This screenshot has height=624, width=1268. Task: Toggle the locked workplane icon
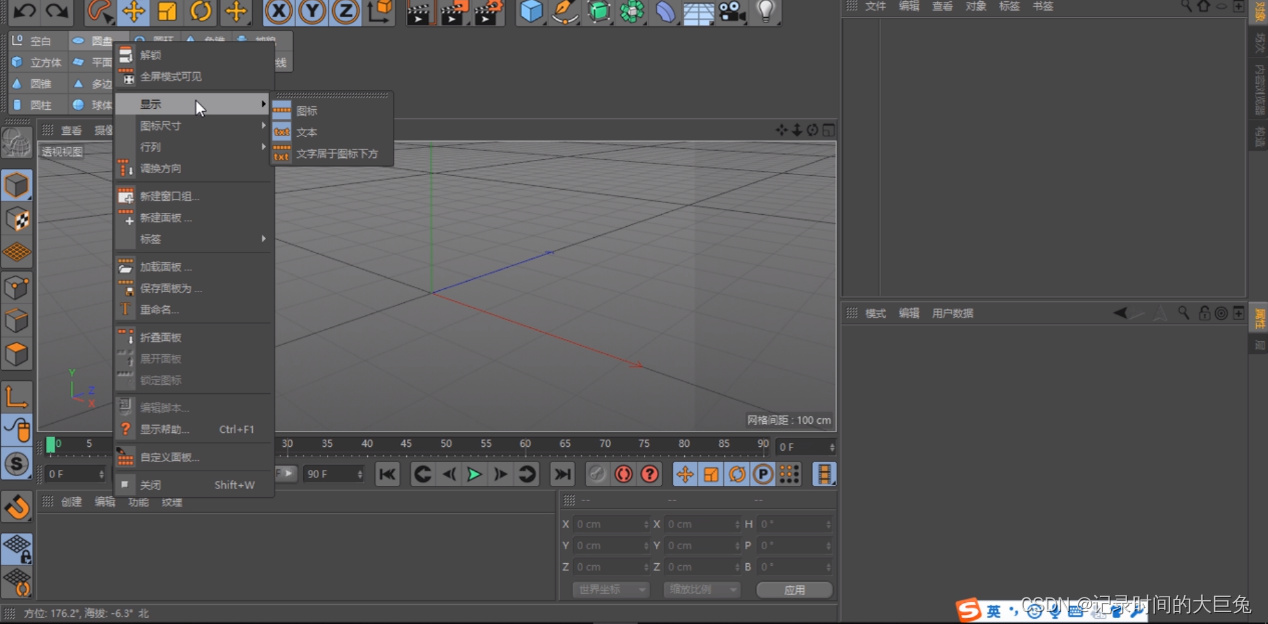click(x=16, y=548)
